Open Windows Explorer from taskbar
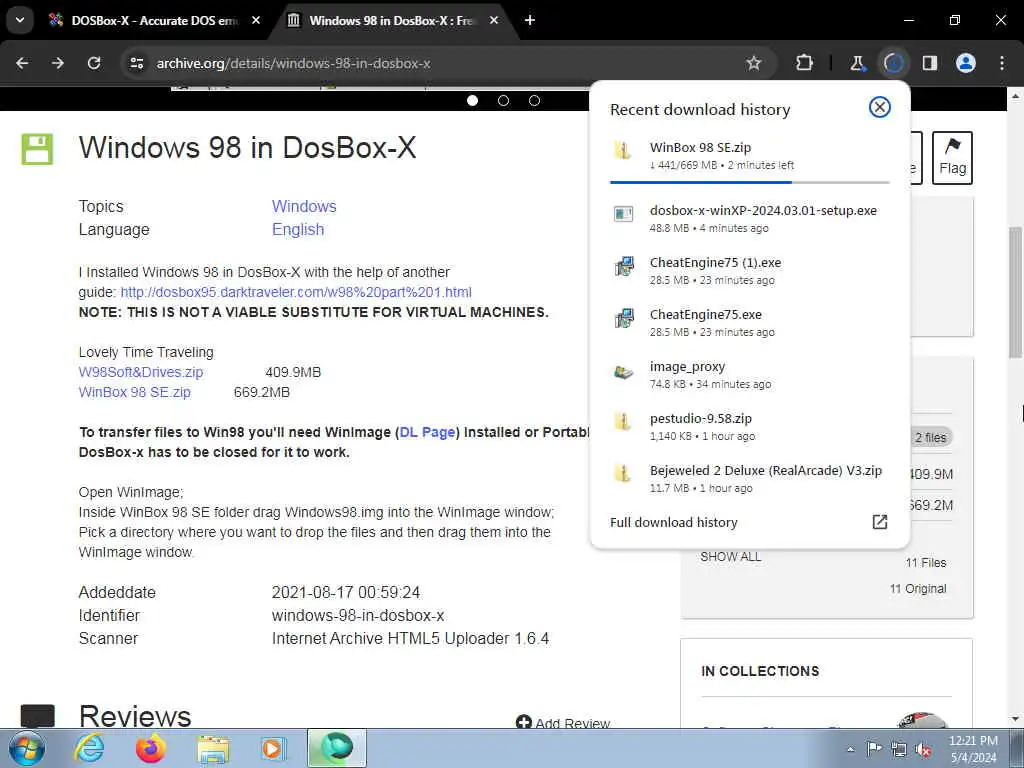The image size is (1024, 768). click(213, 749)
